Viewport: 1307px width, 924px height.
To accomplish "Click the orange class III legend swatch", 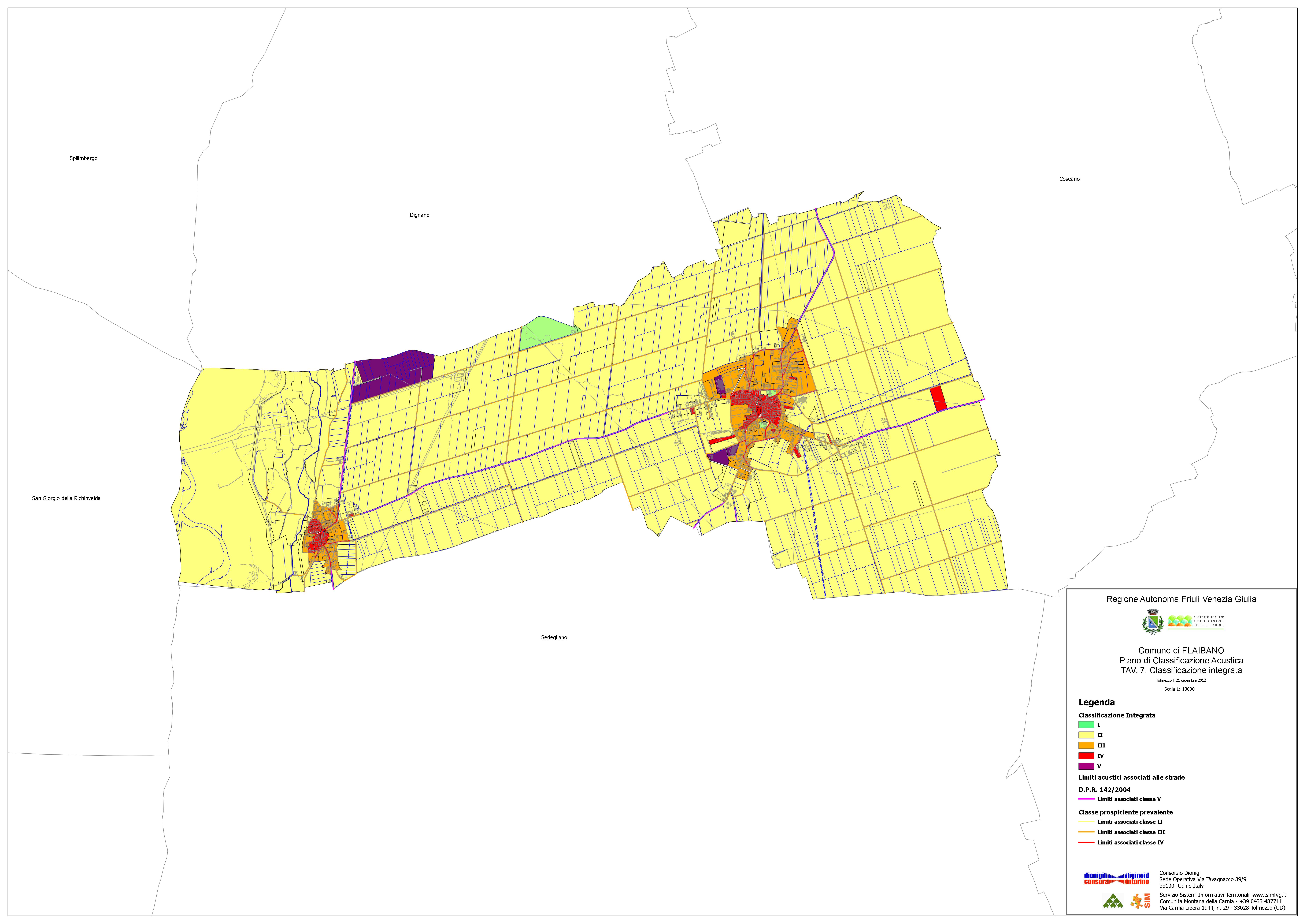I will pyautogui.click(x=1086, y=745).
